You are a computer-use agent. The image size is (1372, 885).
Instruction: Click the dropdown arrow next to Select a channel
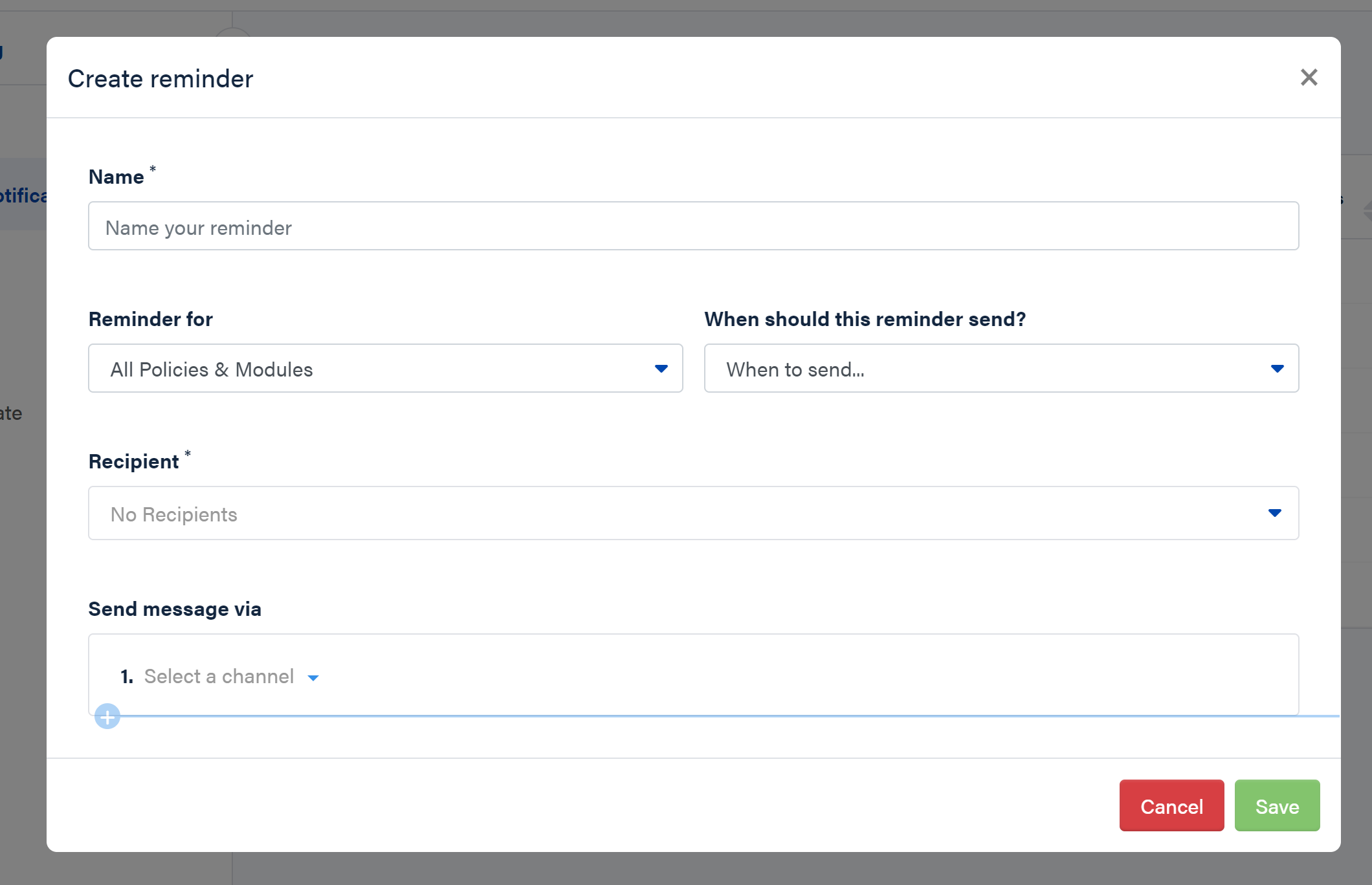pos(313,677)
